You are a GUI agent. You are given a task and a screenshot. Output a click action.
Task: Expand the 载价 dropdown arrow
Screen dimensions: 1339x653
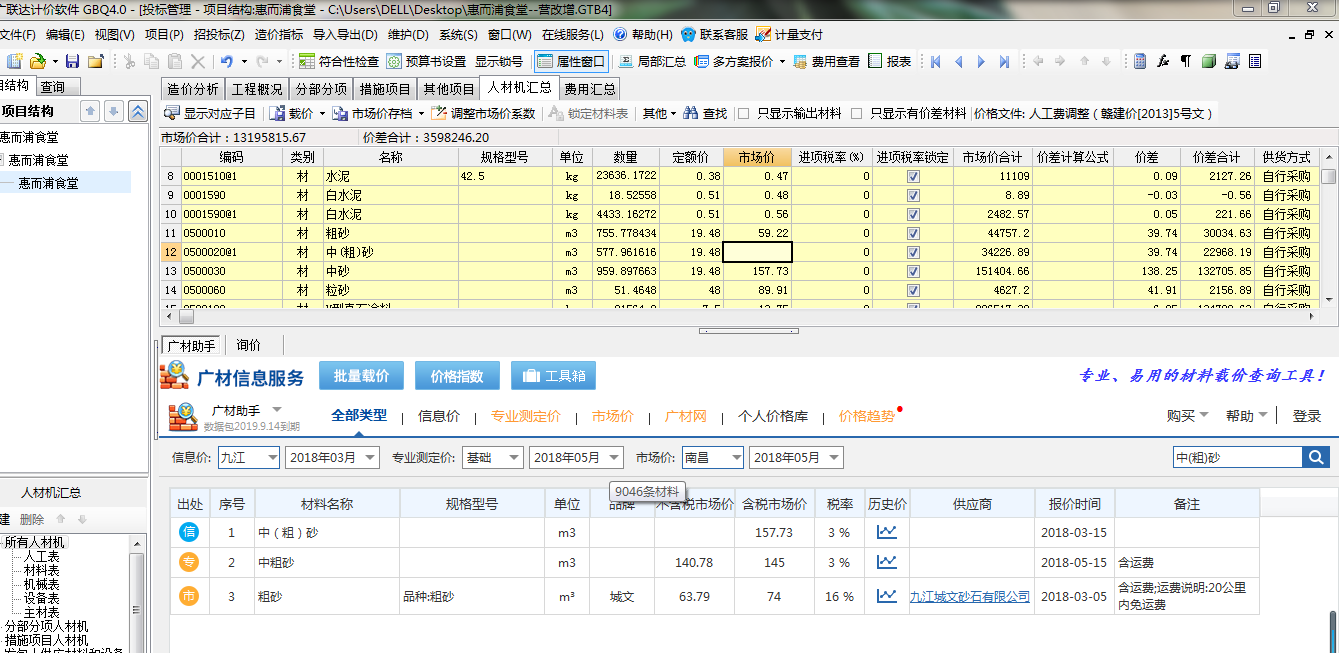pyautogui.click(x=322, y=114)
